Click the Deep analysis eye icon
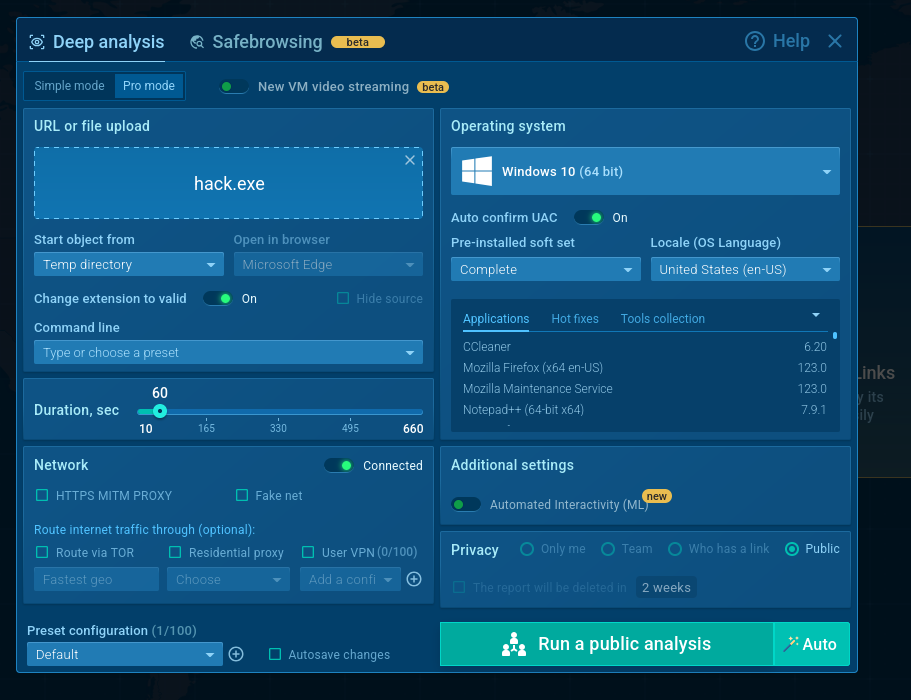Viewport: 911px width, 700px height. (x=37, y=42)
